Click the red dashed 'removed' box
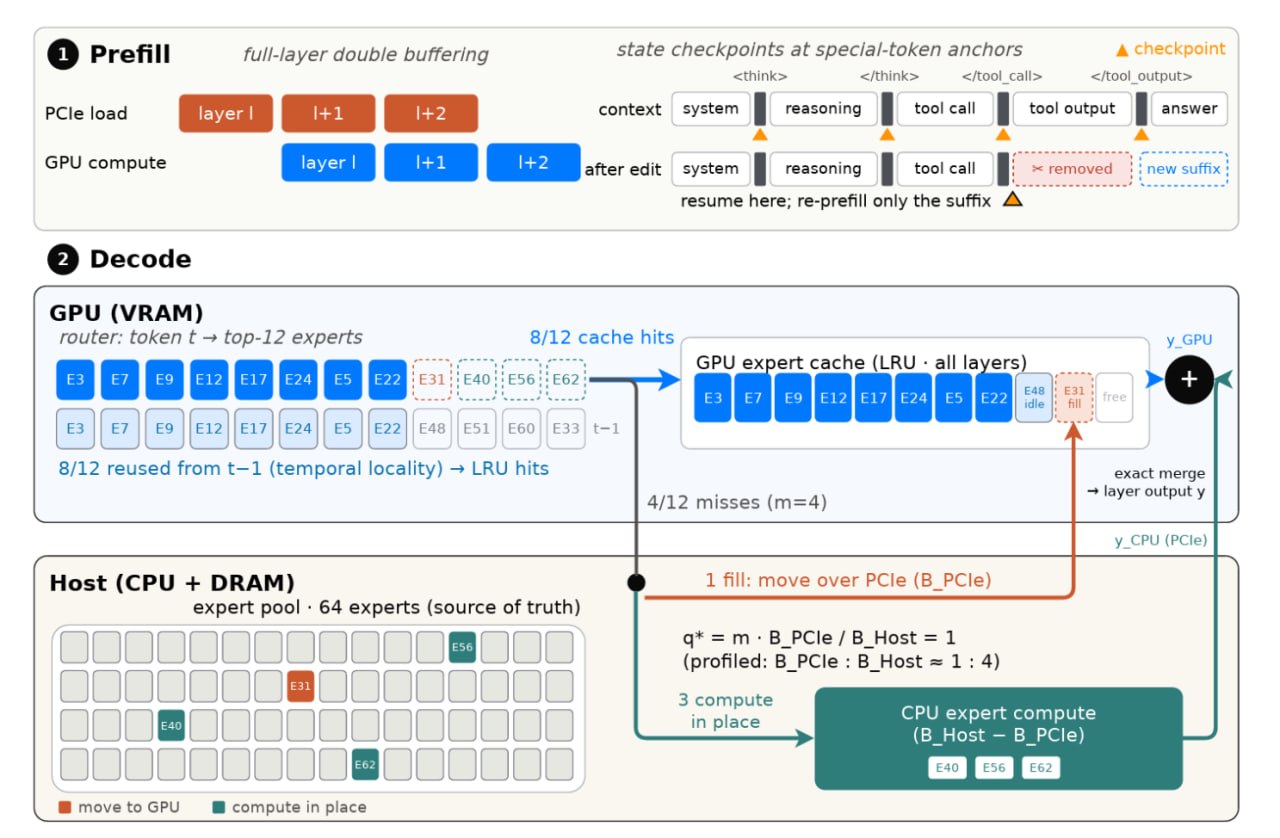 click(1072, 169)
